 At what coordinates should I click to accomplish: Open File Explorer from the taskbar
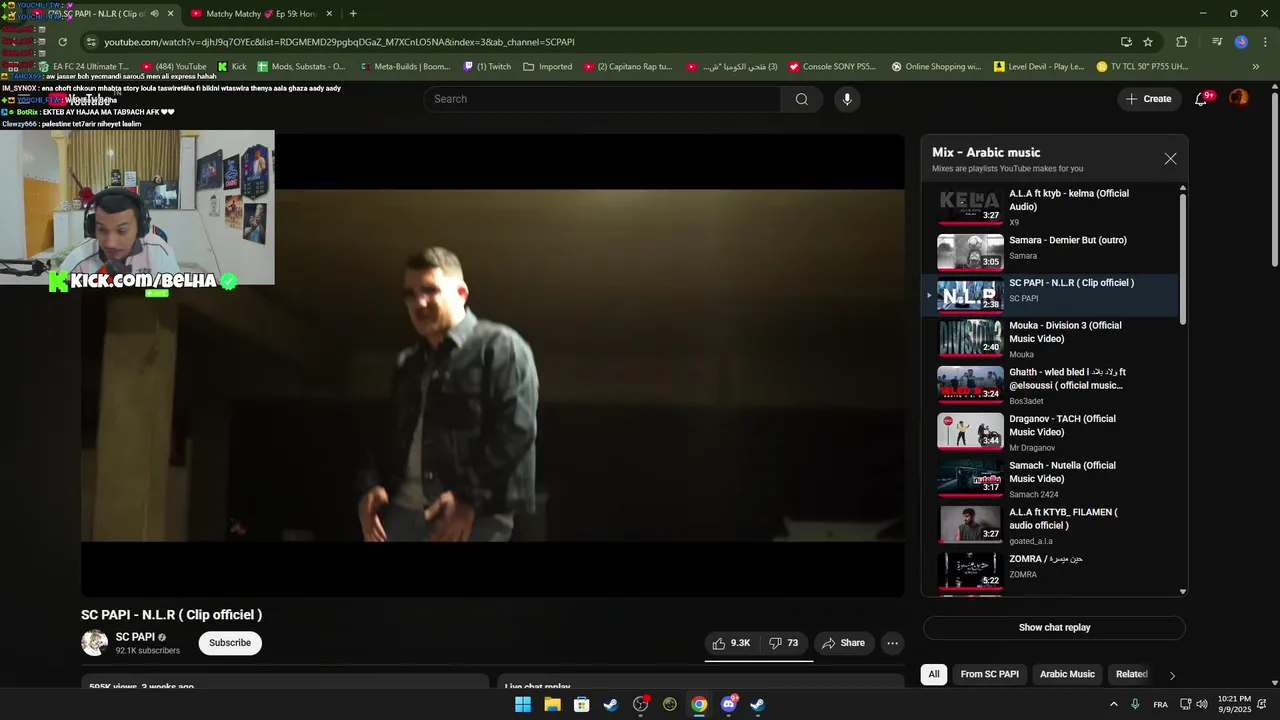click(x=552, y=704)
